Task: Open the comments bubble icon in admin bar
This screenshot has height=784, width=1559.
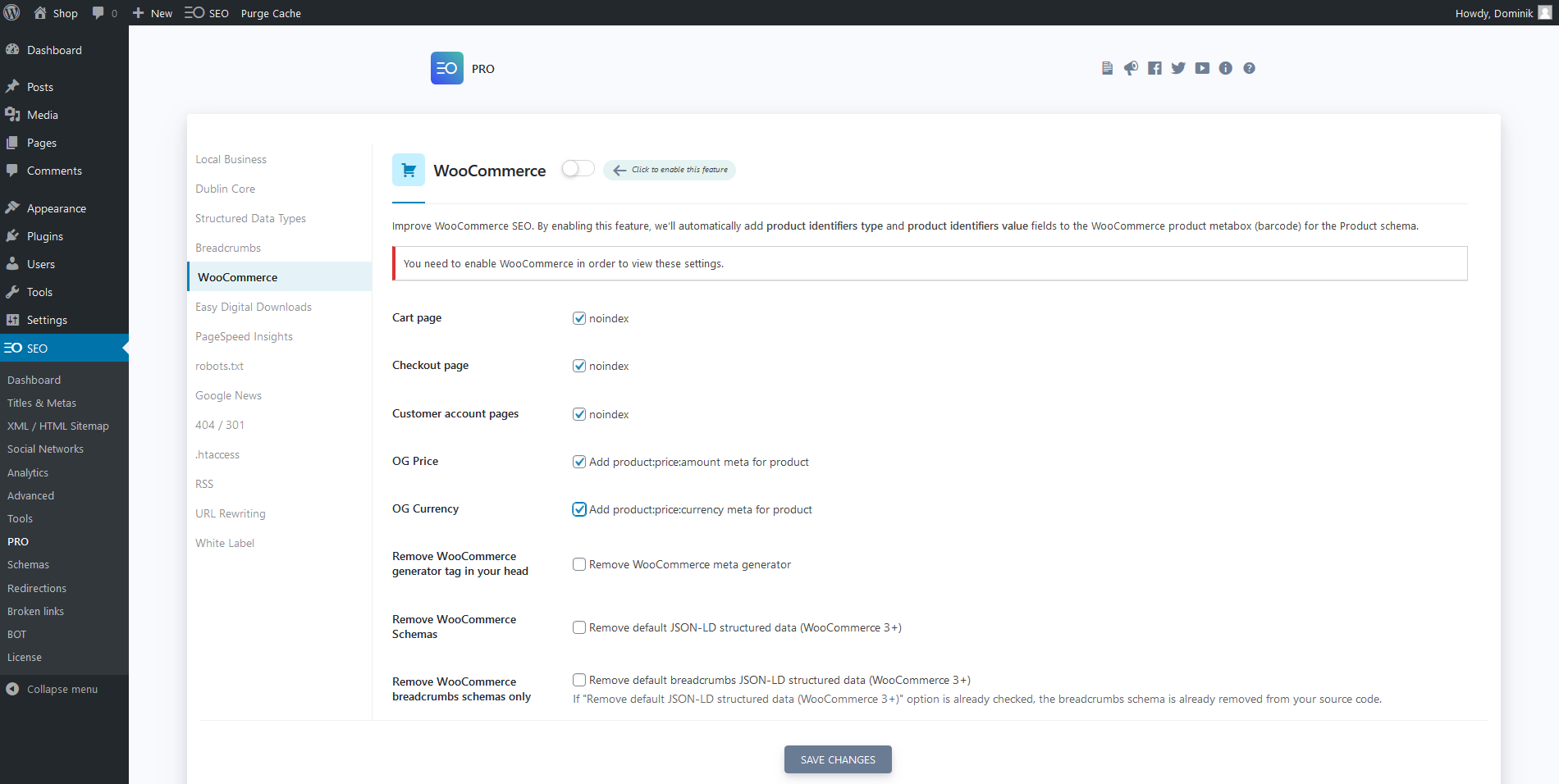Action: [98, 13]
